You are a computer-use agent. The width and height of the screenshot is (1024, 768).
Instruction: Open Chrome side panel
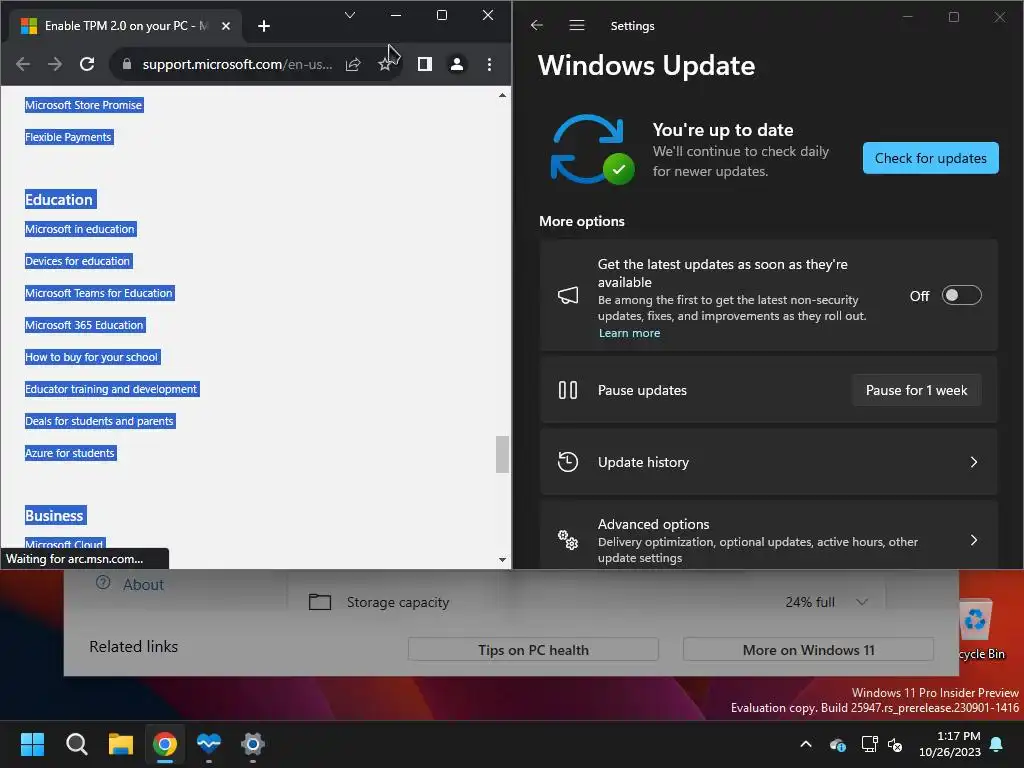pos(424,64)
